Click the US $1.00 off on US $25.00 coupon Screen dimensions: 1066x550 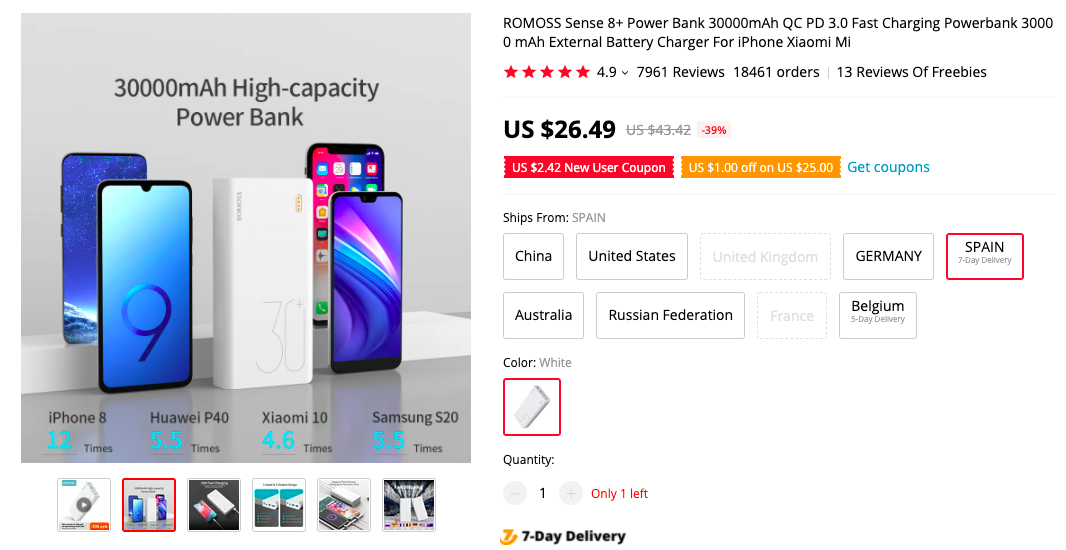tap(760, 167)
